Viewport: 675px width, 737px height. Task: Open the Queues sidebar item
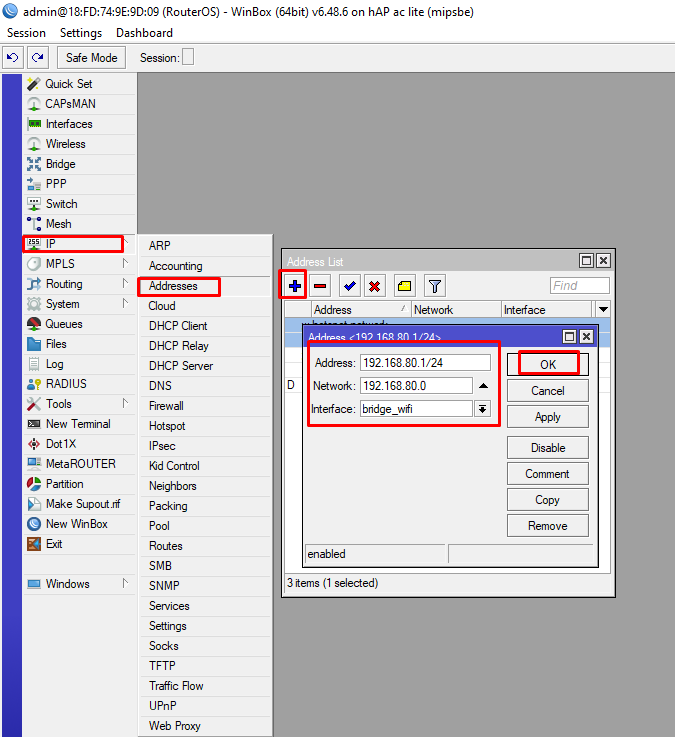point(79,324)
